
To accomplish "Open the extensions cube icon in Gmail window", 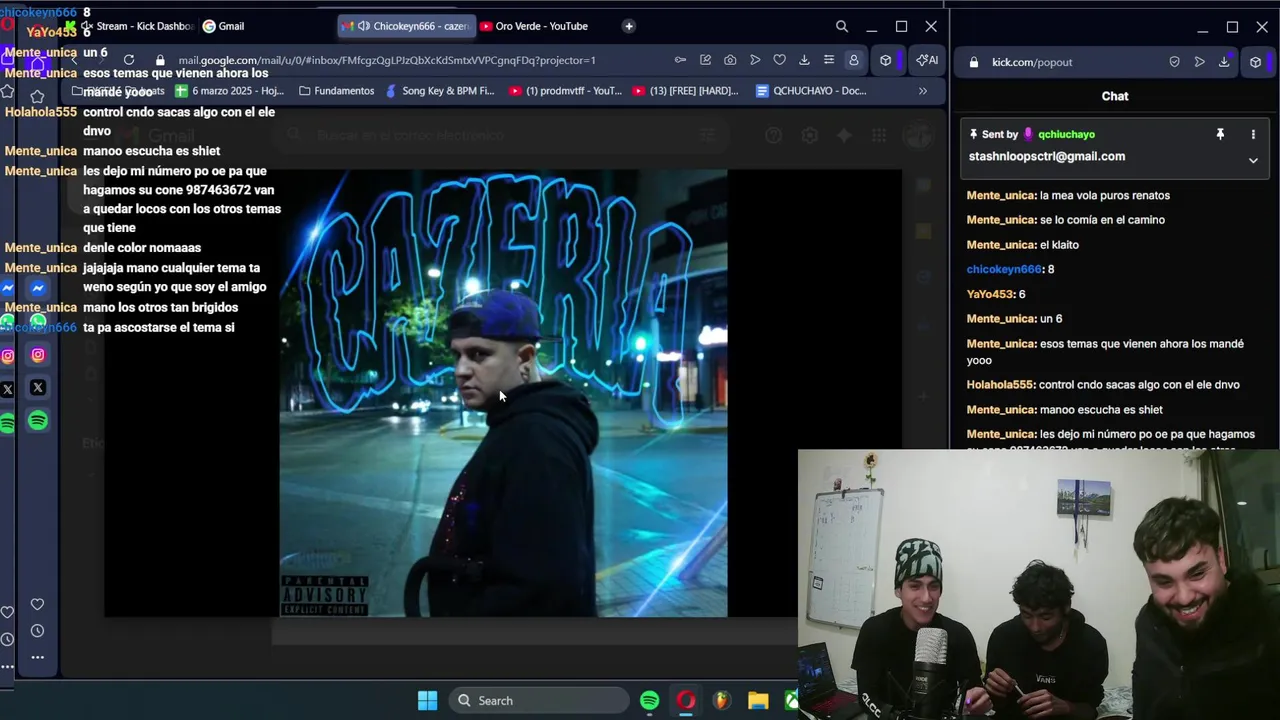I will click(x=885, y=60).
